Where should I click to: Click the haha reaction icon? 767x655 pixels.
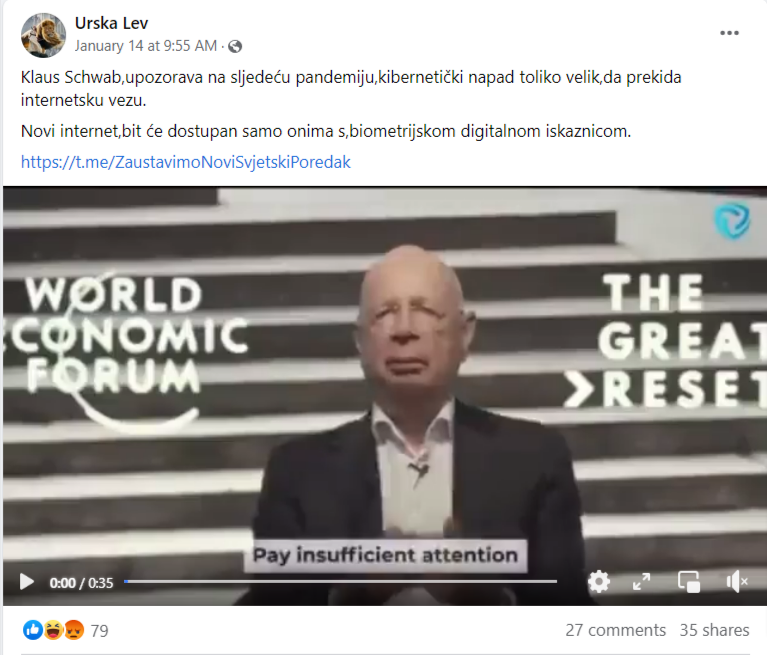coord(53,630)
